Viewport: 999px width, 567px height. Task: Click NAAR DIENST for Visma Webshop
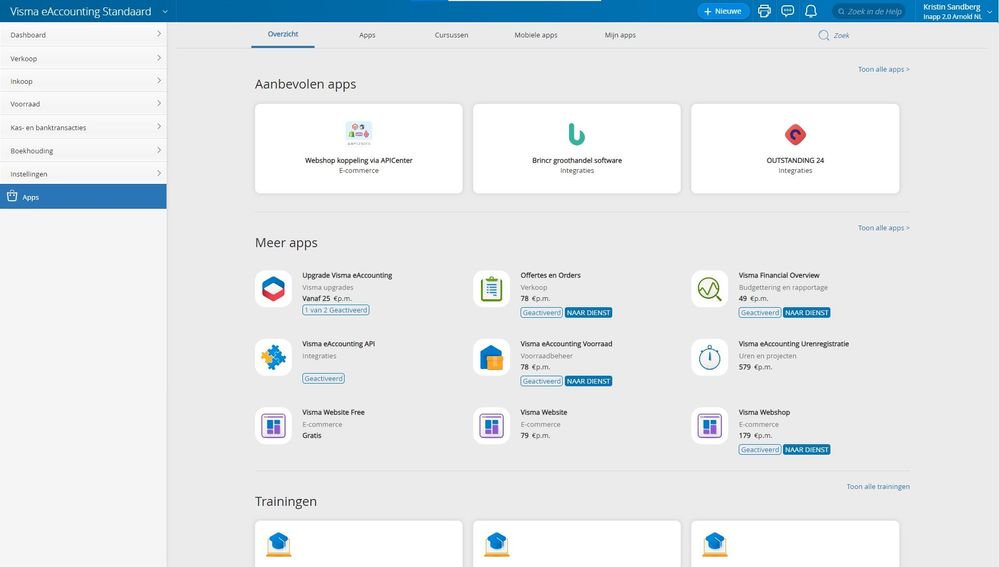[807, 450]
